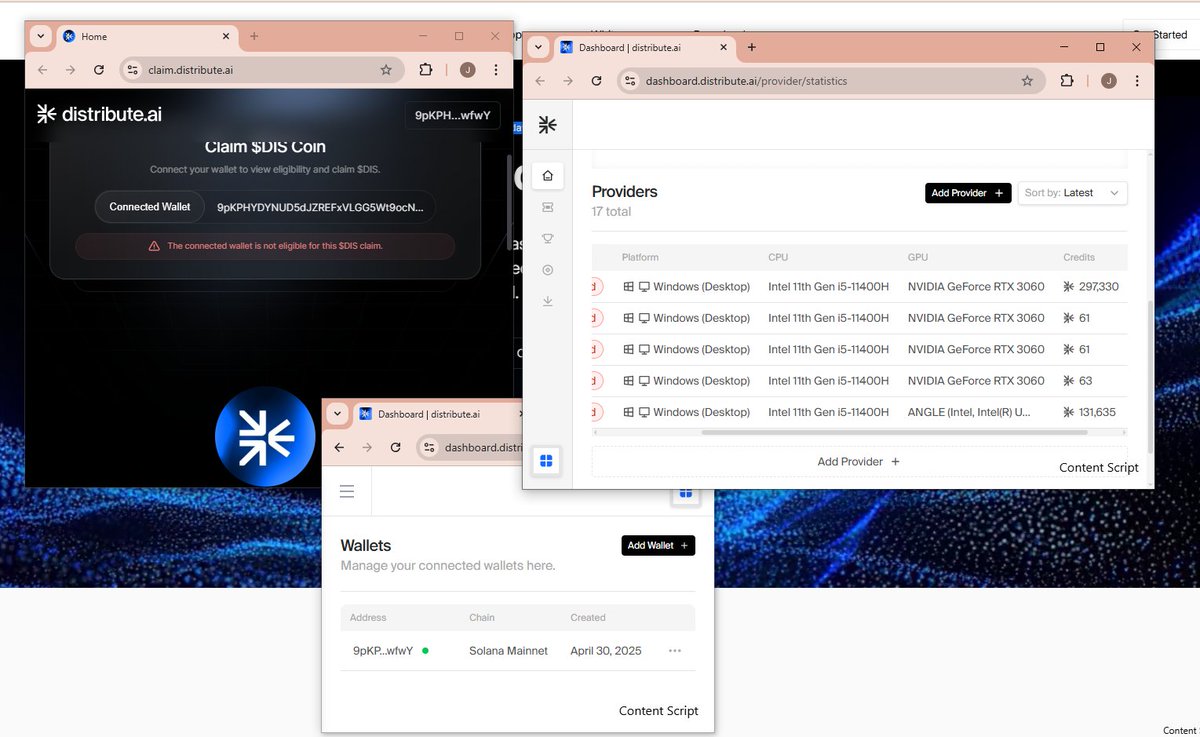The height and width of the screenshot is (737, 1200).
Task: Click the not eligible warning icon
Action: [154, 246]
